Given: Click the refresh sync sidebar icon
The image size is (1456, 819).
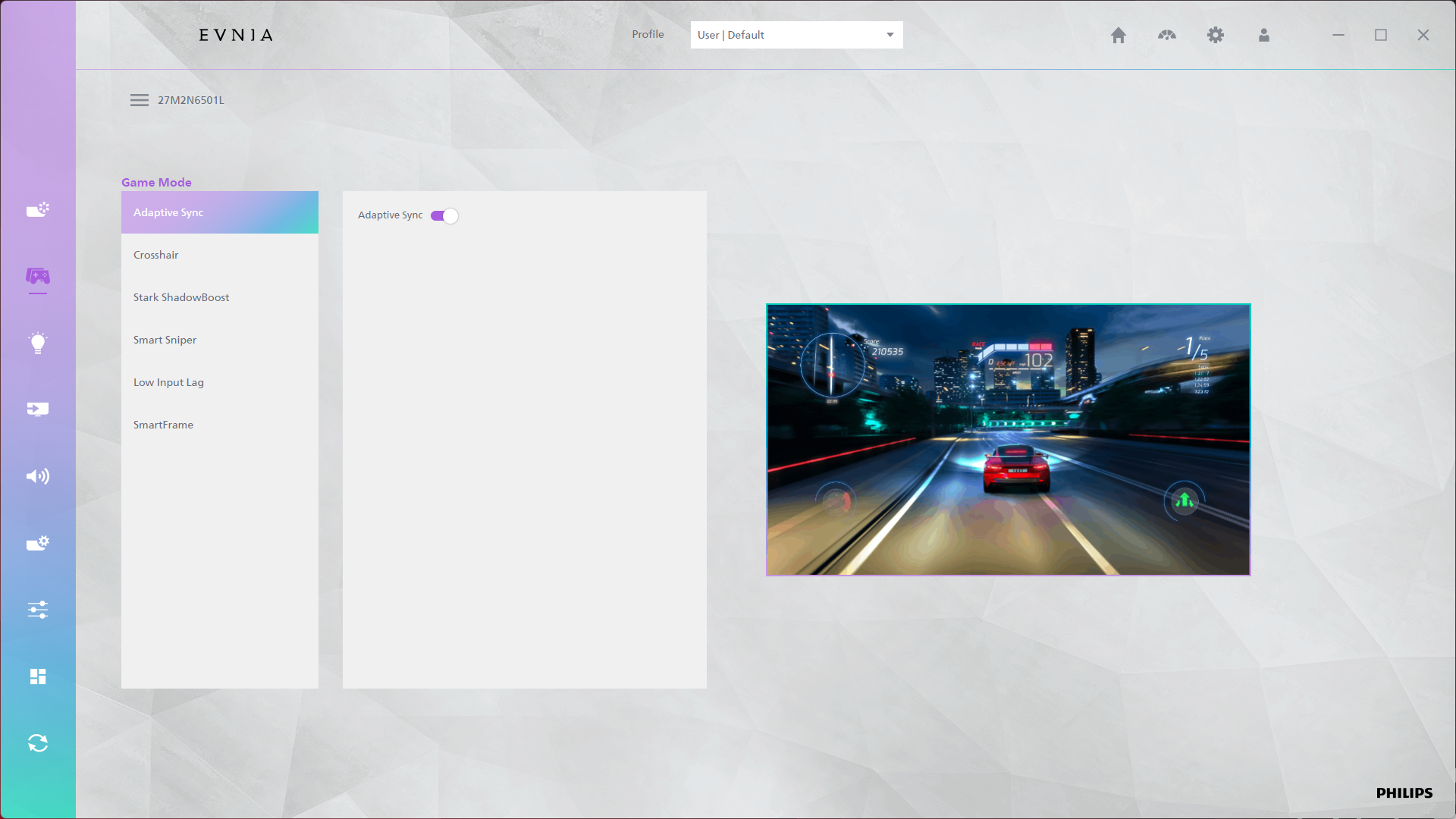Looking at the screenshot, I should click(x=37, y=743).
